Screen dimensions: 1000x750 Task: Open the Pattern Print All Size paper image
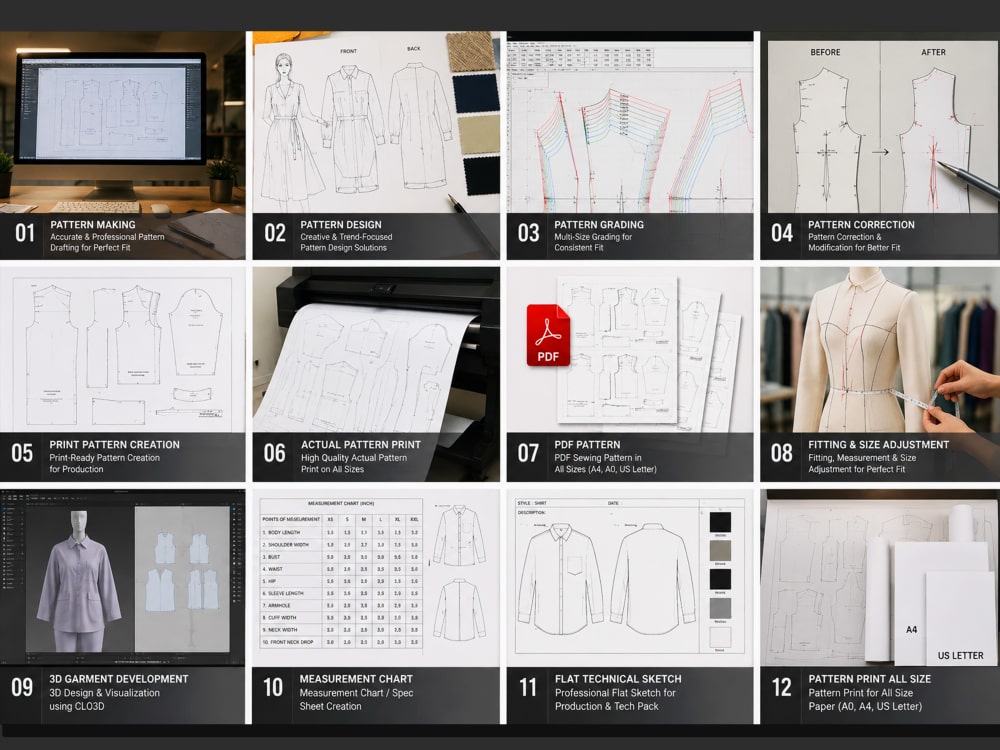pyautogui.click(x=880, y=578)
